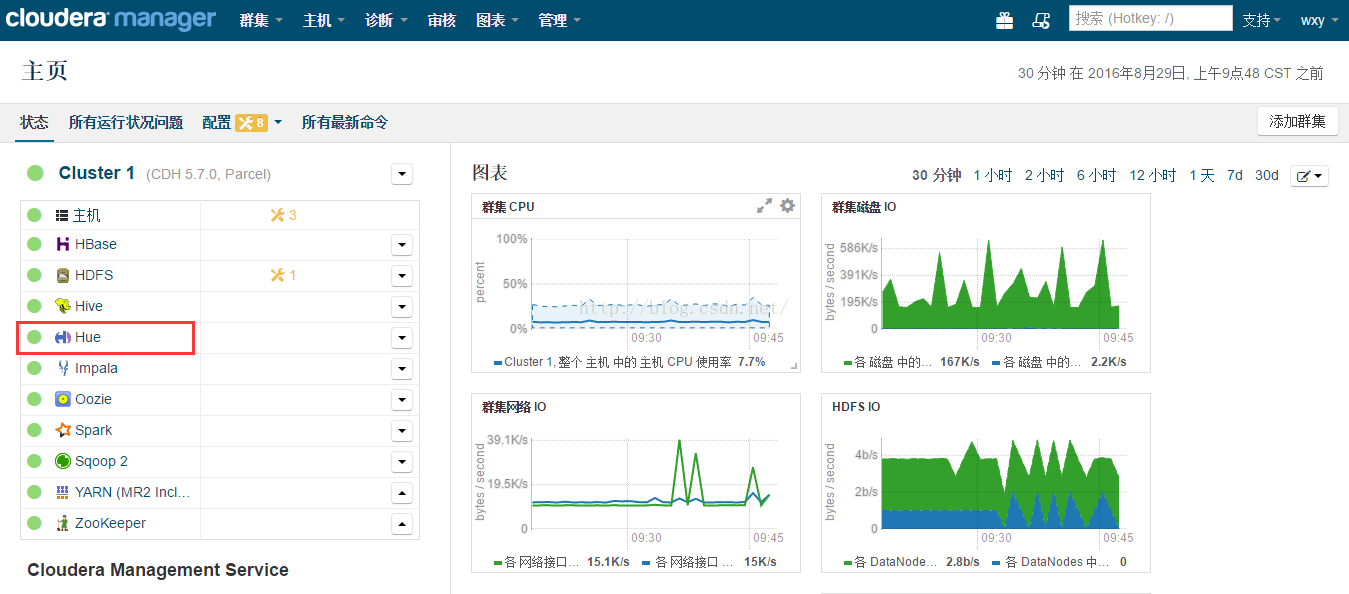Open Impala actions dropdown arrow
Viewport: 1349px width, 594px height.
(x=402, y=369)
